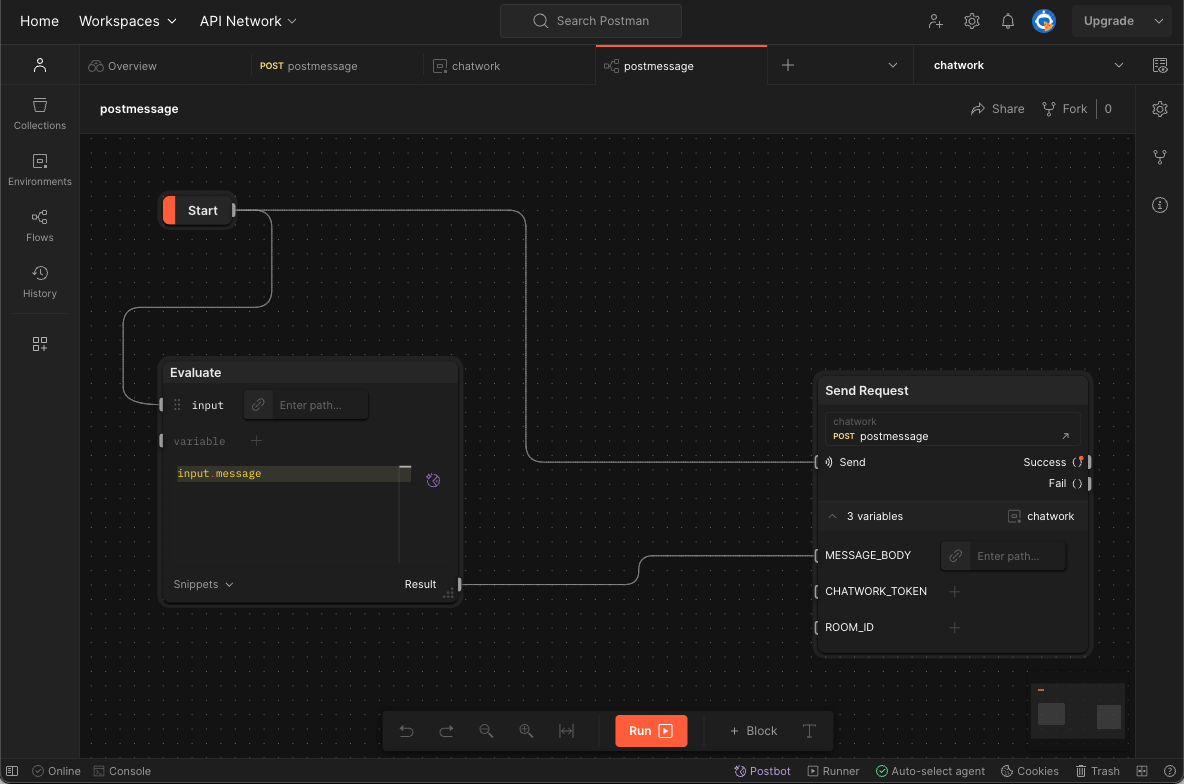Open the API Network dropdown
The width and height of the screenshot is (1184, 784).
pyautogui.click(x=248, y=21)
